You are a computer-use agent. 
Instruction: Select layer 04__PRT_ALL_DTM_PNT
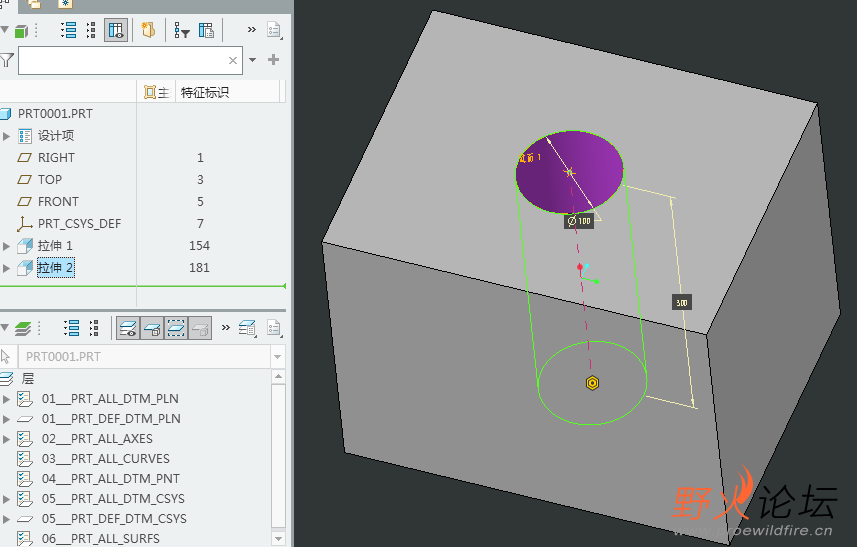click(x=110, y=479)
